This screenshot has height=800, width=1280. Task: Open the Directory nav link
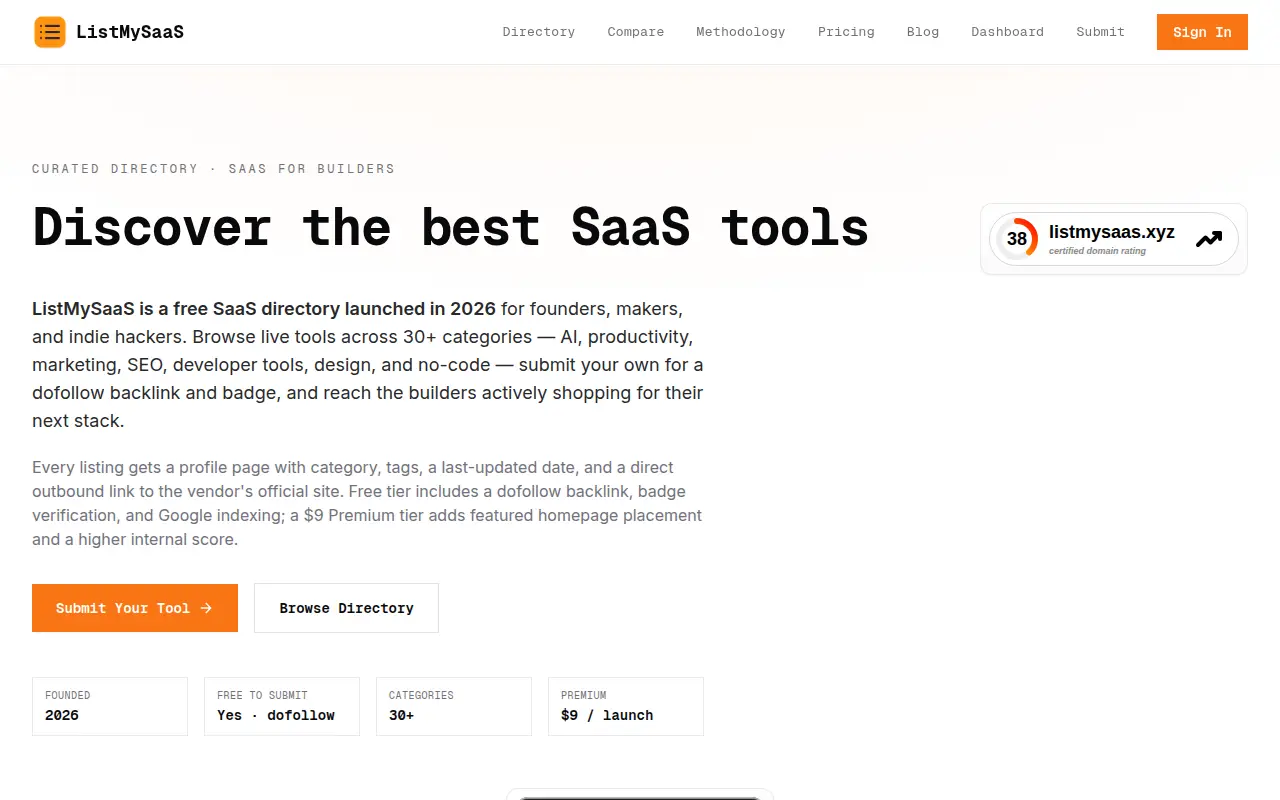[x=539, y=32]
